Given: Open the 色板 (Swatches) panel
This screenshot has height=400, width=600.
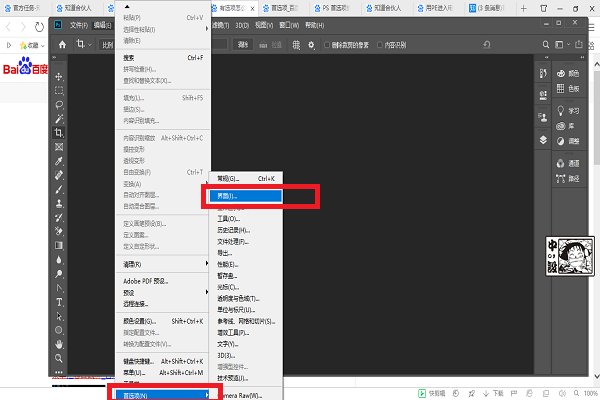Looking at the screenshot, I should pyautogui.click(x=568, y=88).
